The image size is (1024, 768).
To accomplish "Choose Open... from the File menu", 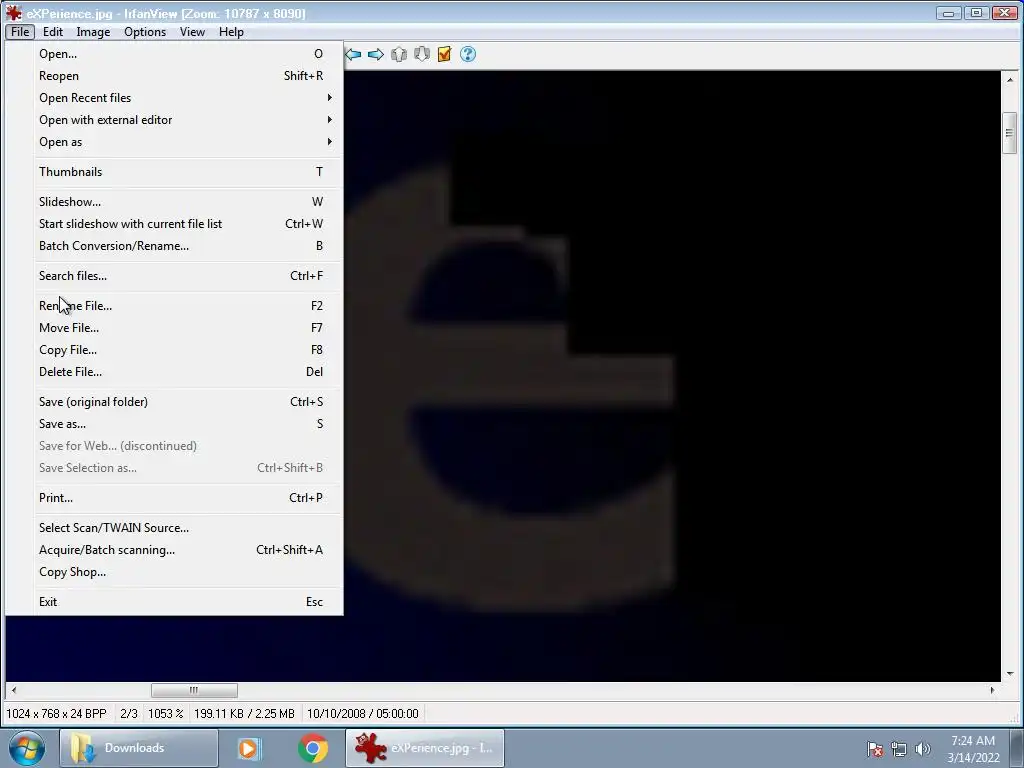I will tap(187, 54).
